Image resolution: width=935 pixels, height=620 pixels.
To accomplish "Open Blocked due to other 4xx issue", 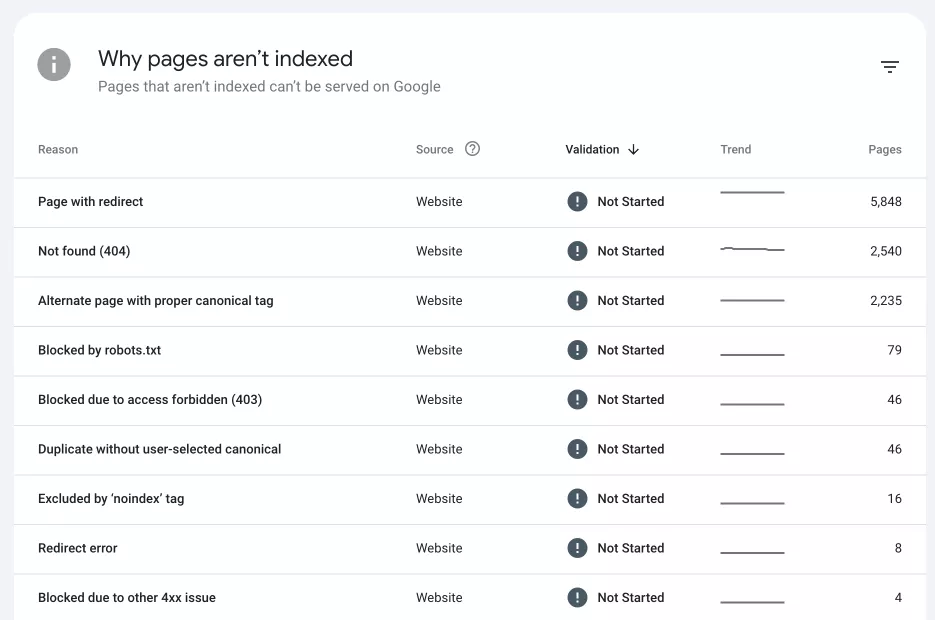I will 127,597.
